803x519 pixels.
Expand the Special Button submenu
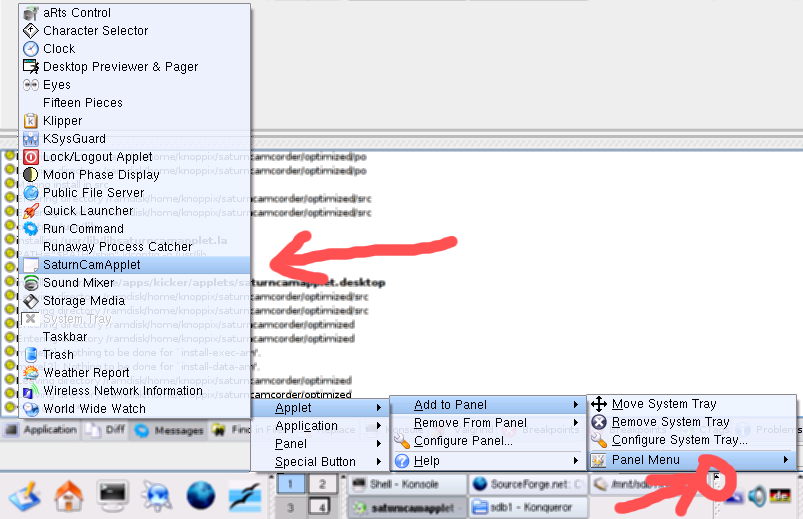pos(317,462)
